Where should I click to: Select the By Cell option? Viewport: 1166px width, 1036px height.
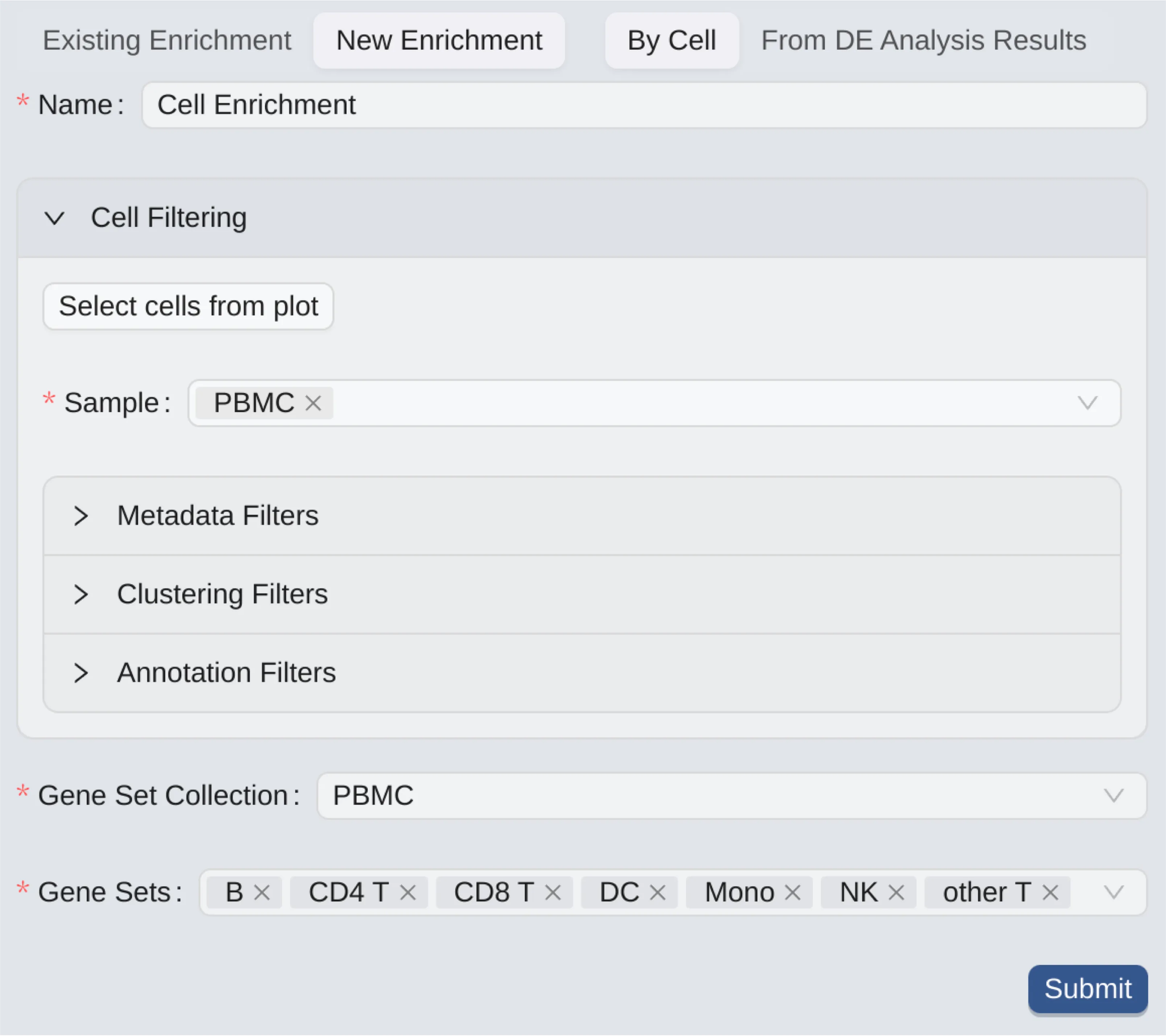point(672,40)
